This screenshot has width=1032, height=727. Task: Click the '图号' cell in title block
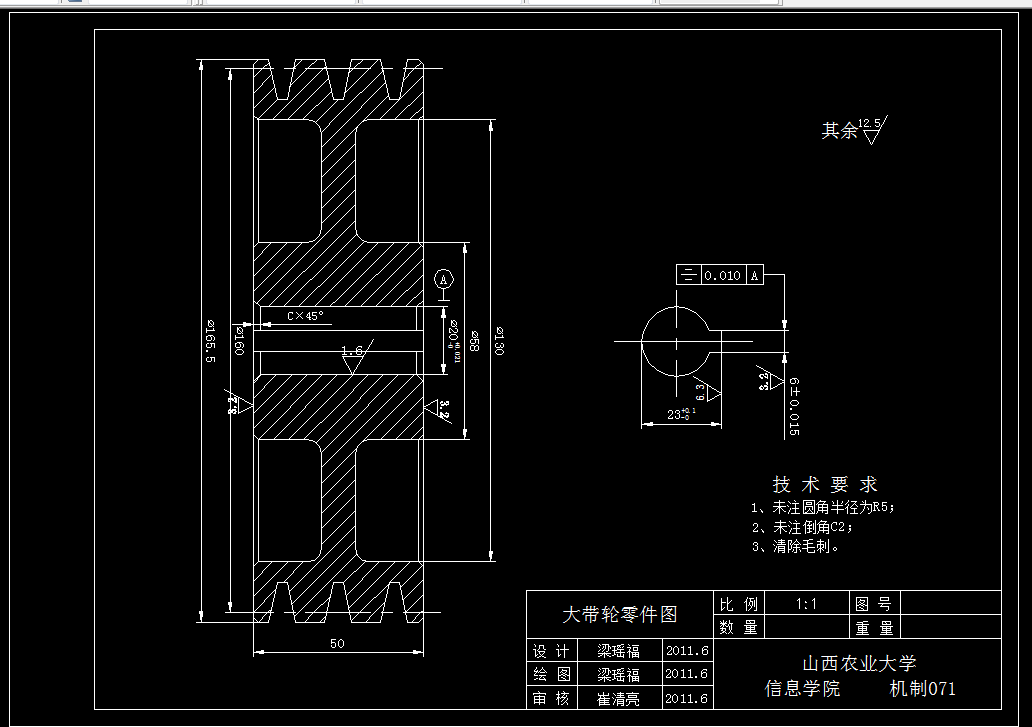(x=873, y=604)
